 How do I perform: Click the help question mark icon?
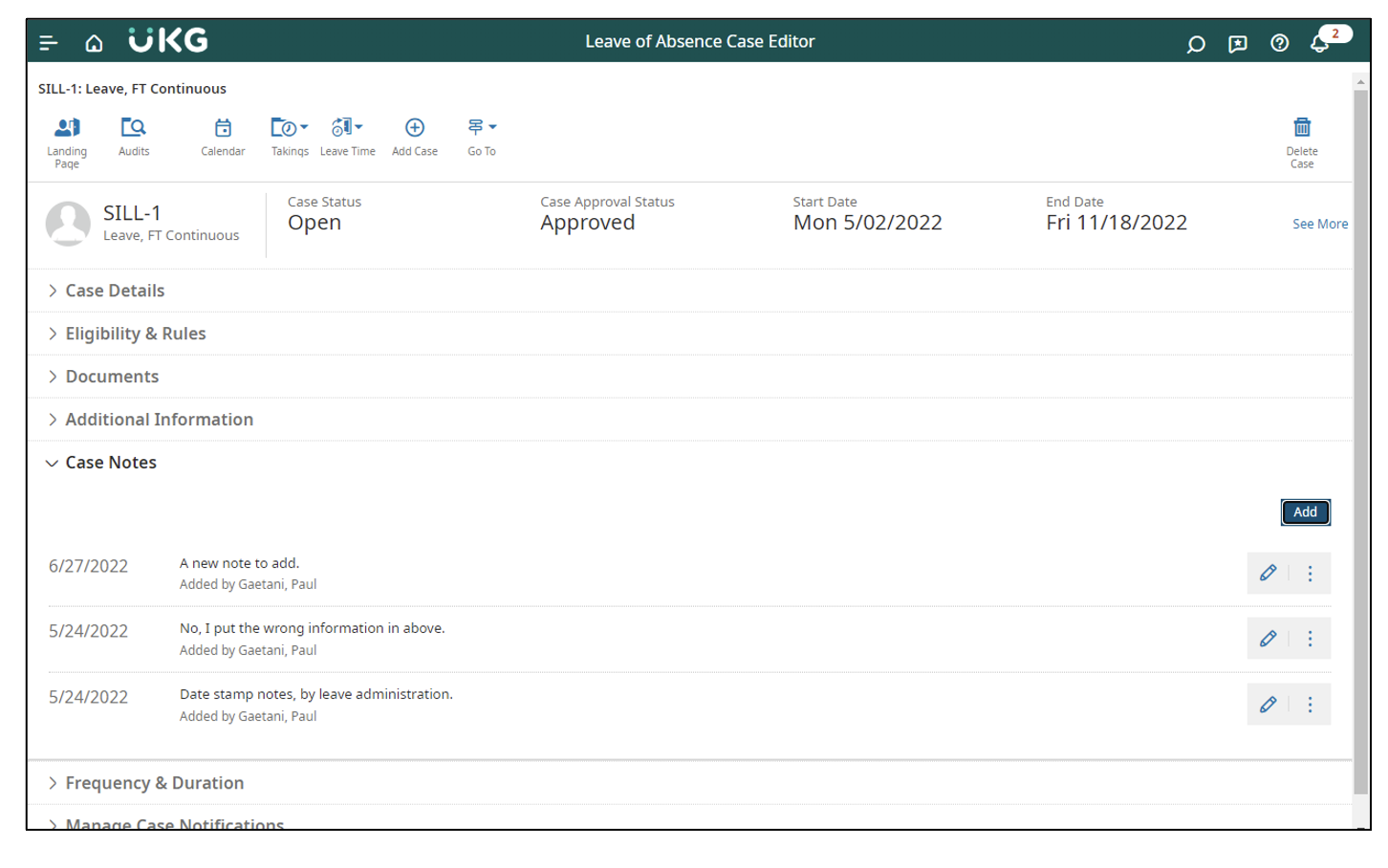tap(1279, 43)
